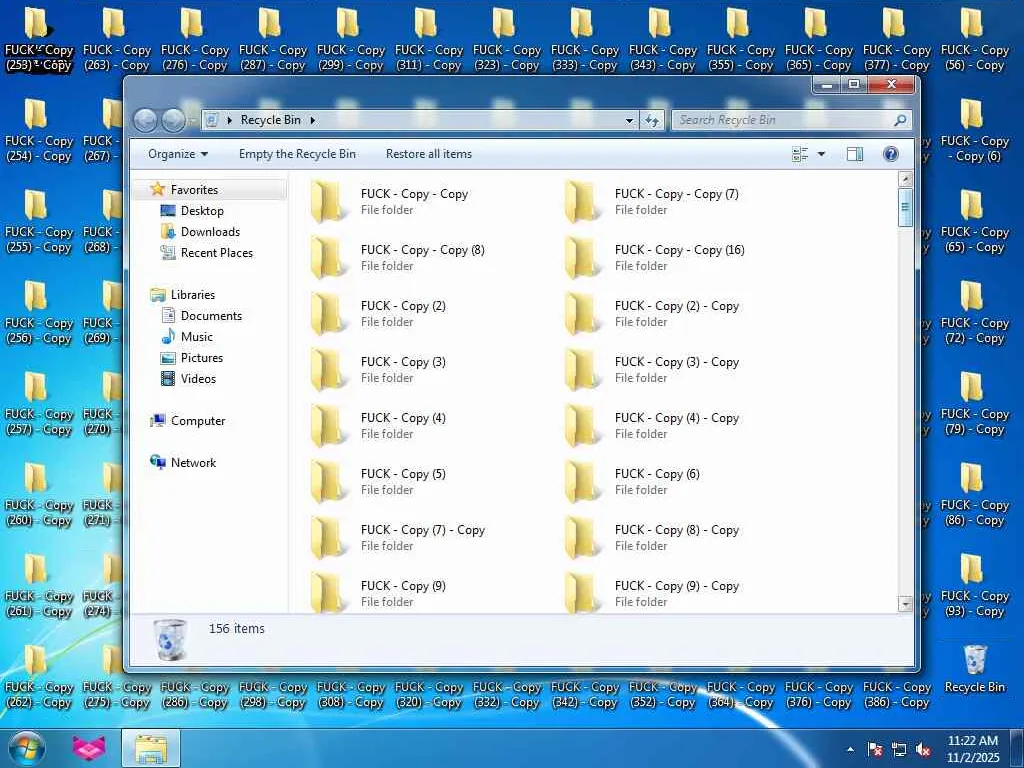Show the preview pane icon
This screenshot has width=1024, height=768.
pos(855,154)
